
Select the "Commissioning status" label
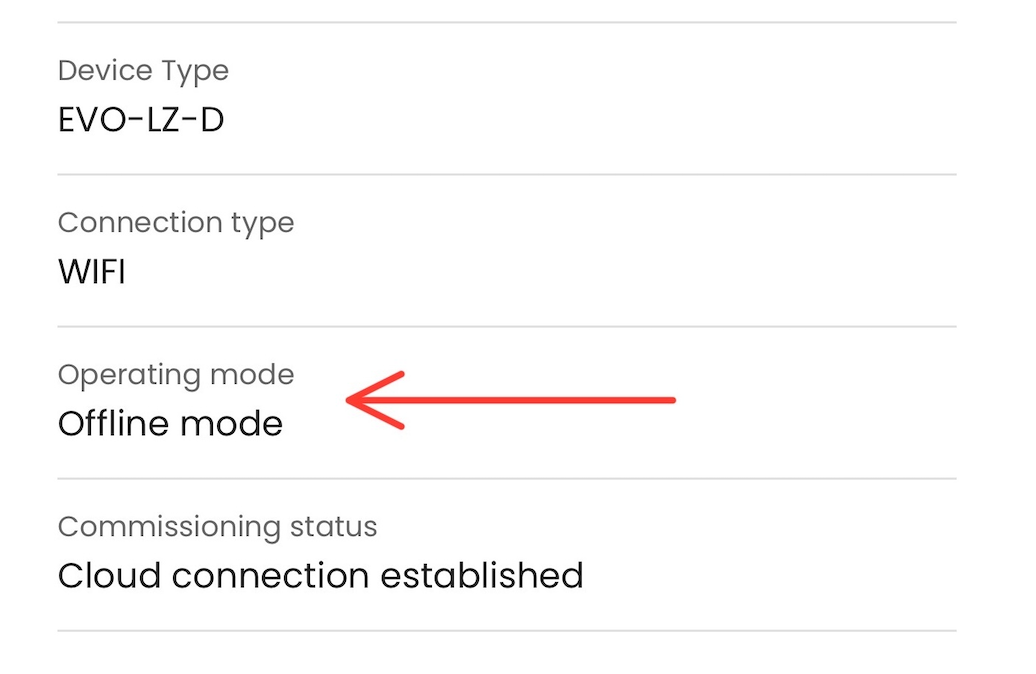point(217,527)
